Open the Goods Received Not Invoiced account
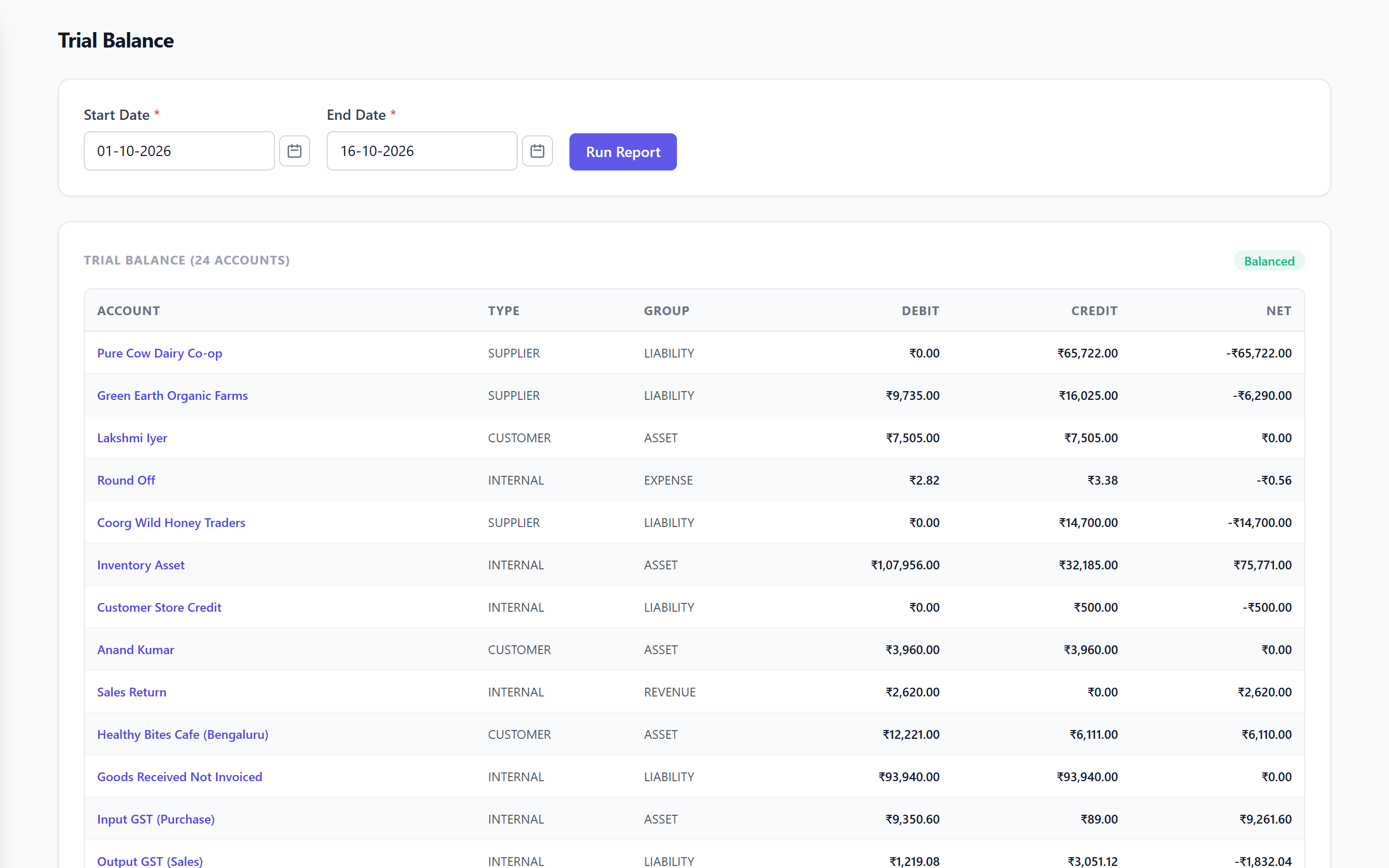Viewport: 1389px width, 868px height. (180, 777)
